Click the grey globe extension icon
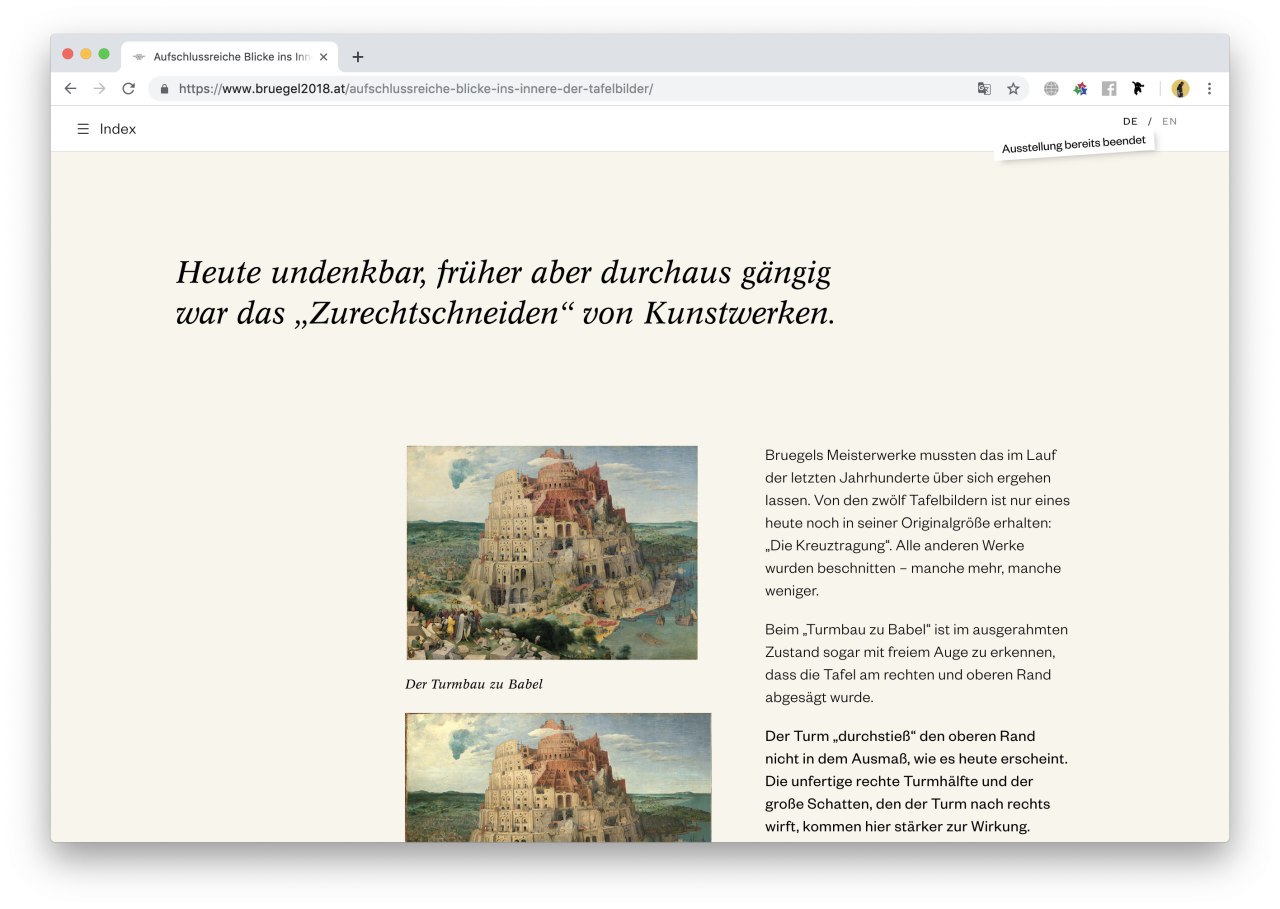Screen dimensions: 1280x909 click(x=1051, y=88)
